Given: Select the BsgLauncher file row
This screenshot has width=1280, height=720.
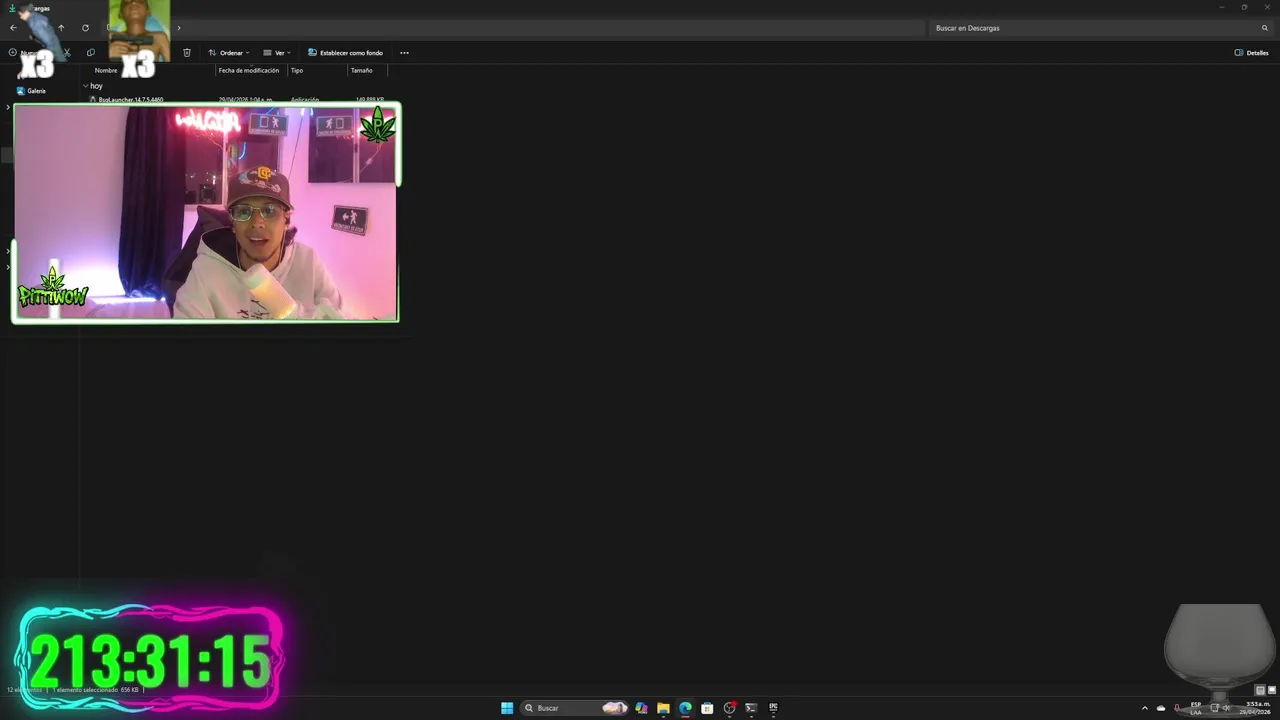Looking at the screenshot, I should point(237,99).
